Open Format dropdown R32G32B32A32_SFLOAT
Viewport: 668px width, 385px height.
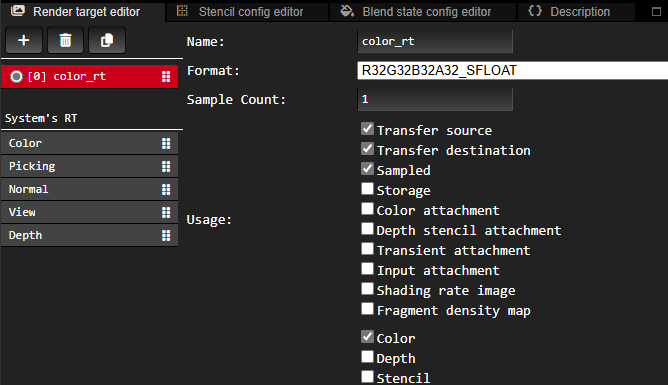coord(513,70)
